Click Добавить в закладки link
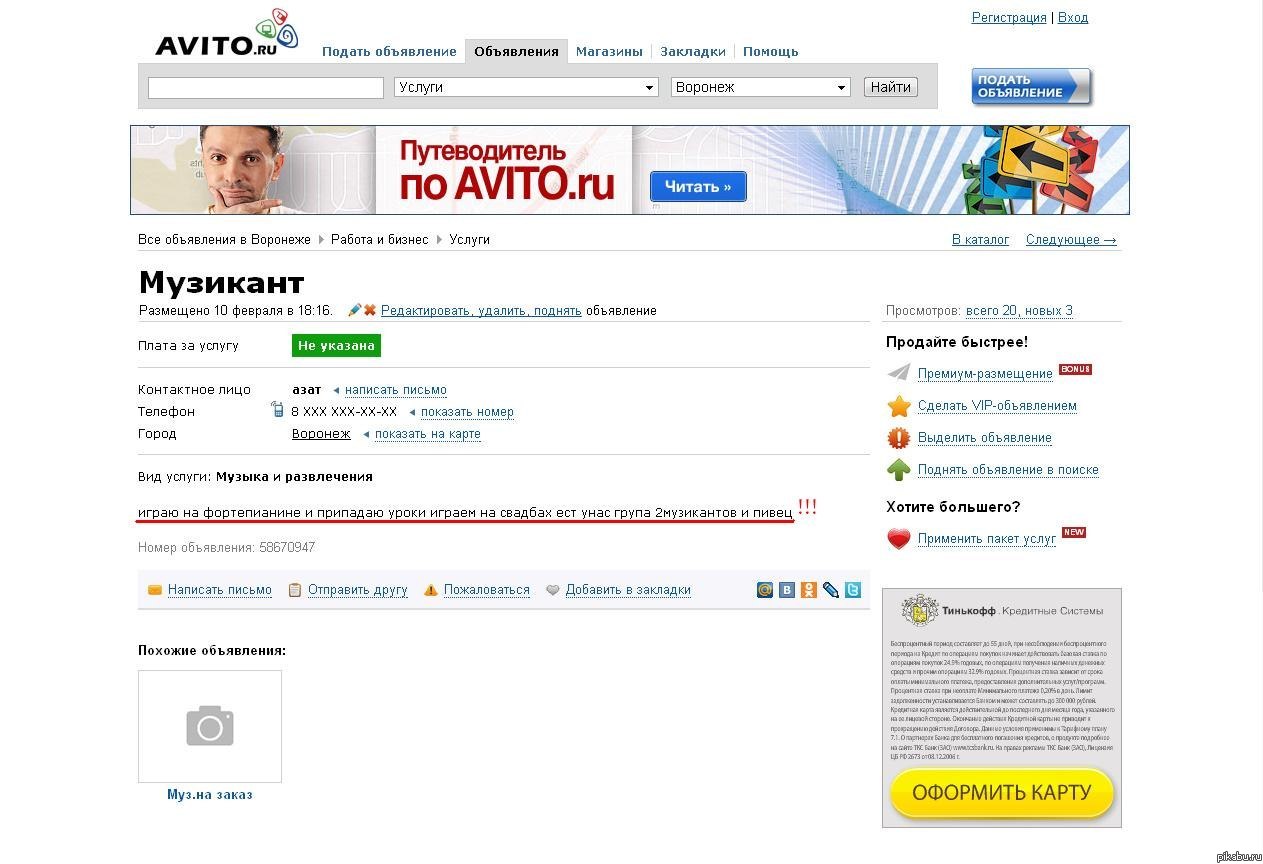 (x=628, y=590)
